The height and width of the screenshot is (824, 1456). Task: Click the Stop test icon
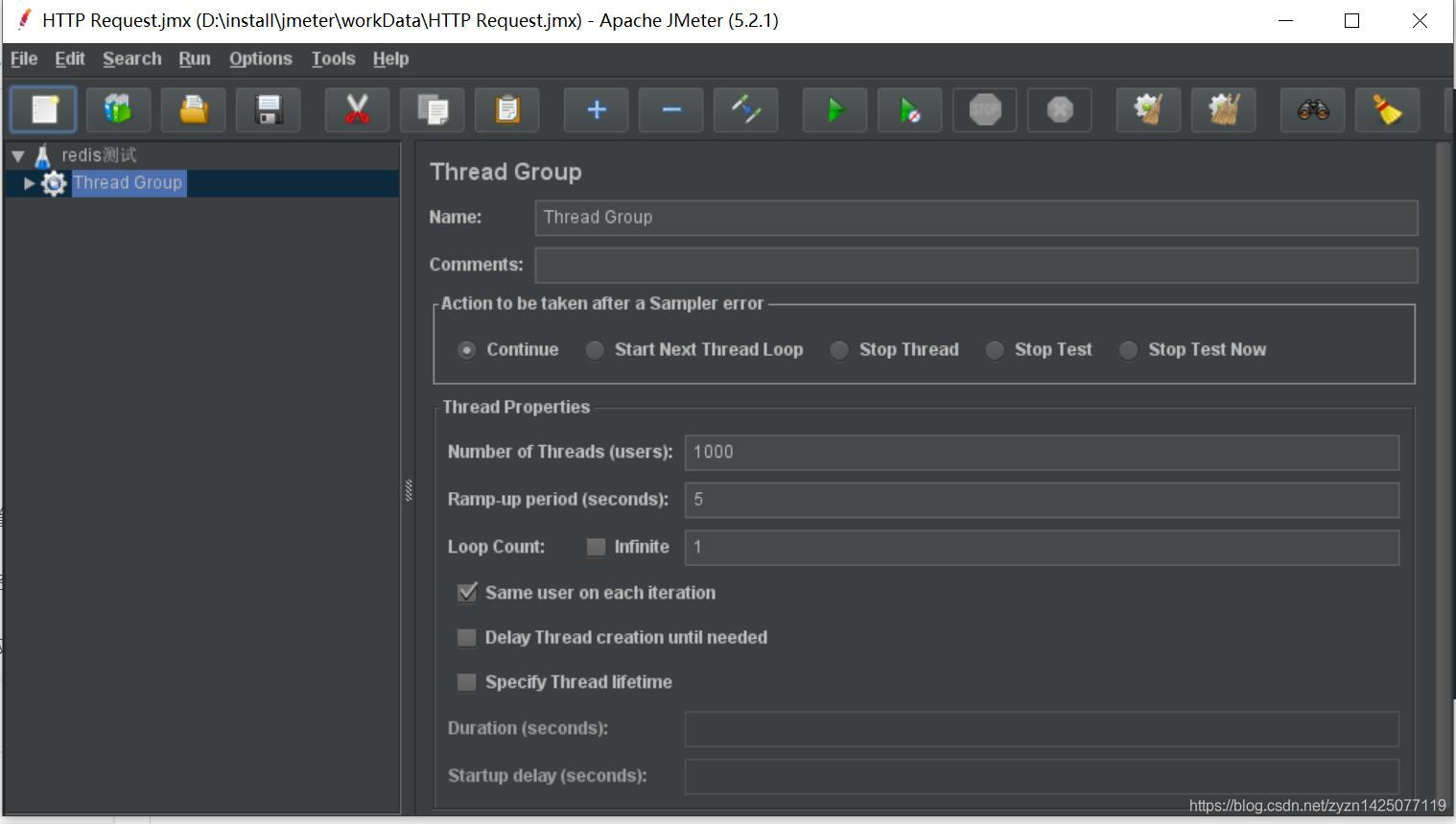coord(984,109)
